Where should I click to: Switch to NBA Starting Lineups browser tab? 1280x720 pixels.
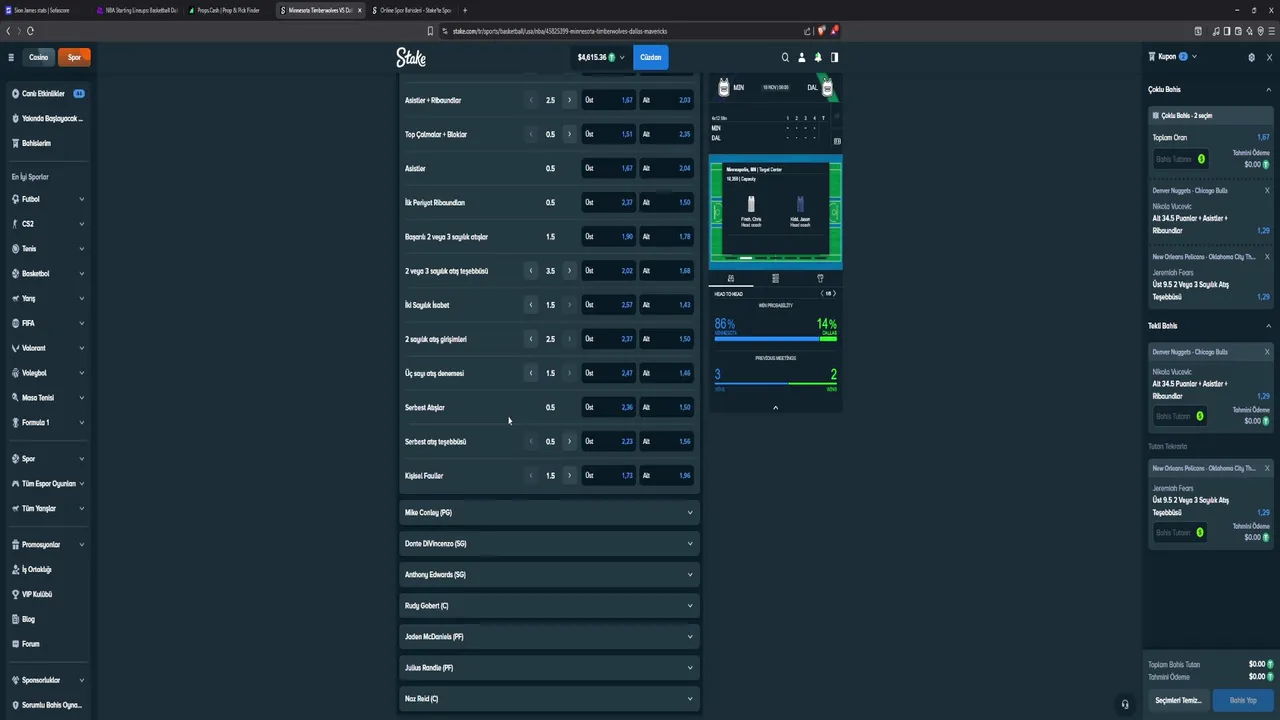point(139,10)
